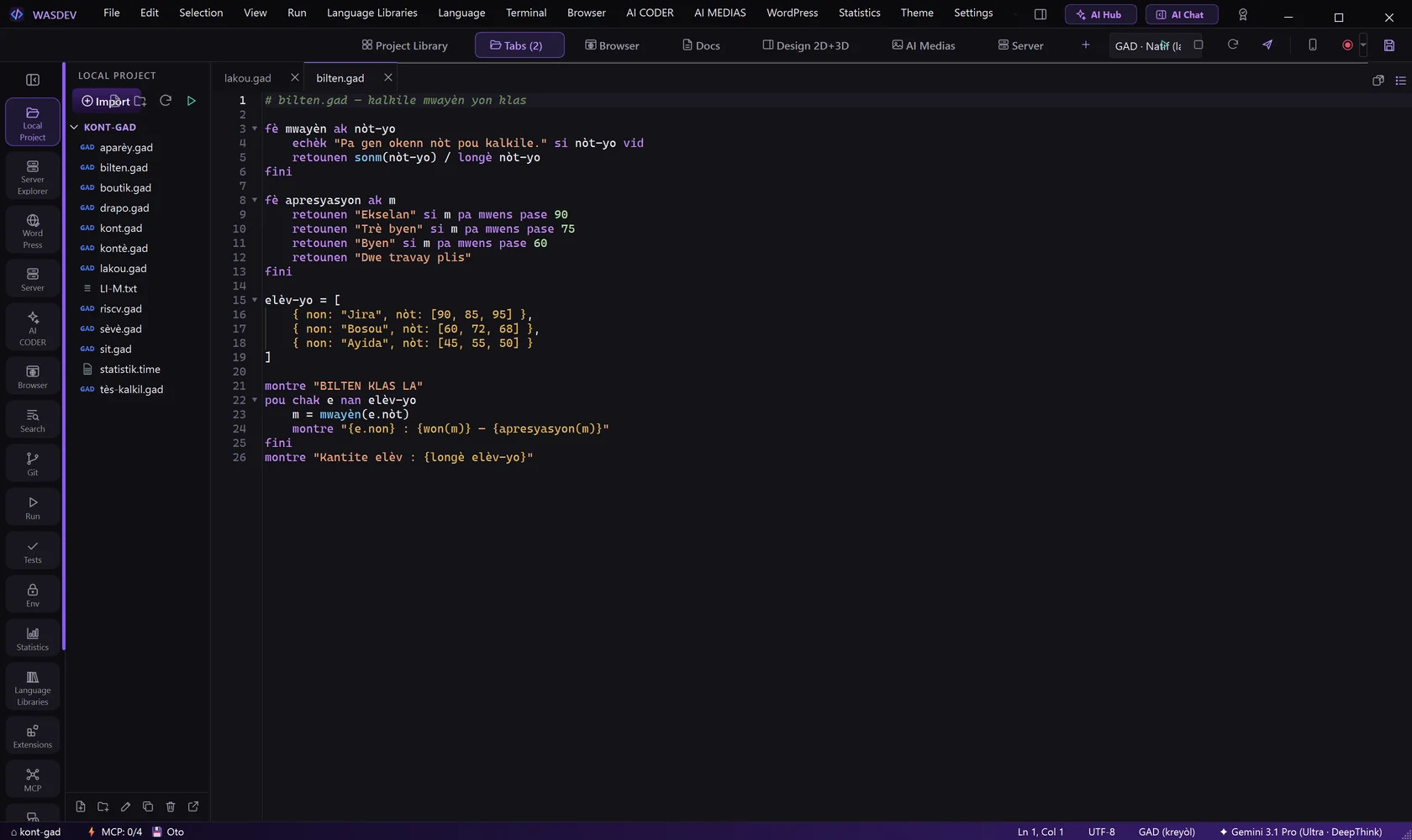This screenshot has width=1412, height=840.
Task: Open the MCP sidebar panel
Action: pyautogui.click(x=33, y=780)
